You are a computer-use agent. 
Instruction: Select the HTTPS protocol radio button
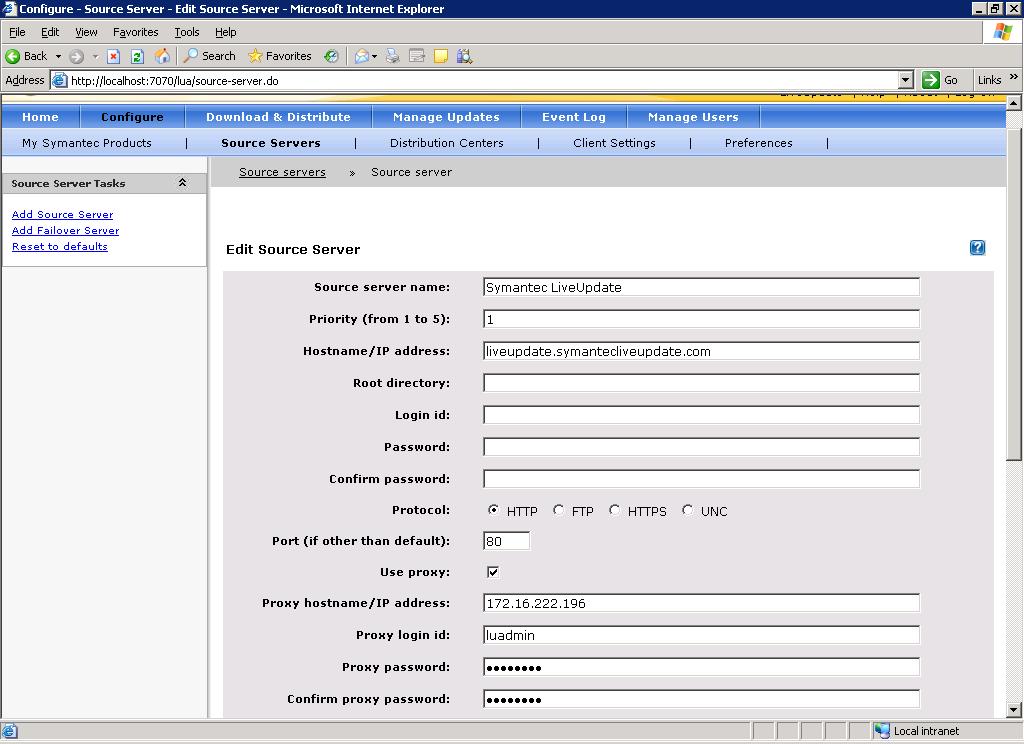pyautogui.click(x=615, y=509)
